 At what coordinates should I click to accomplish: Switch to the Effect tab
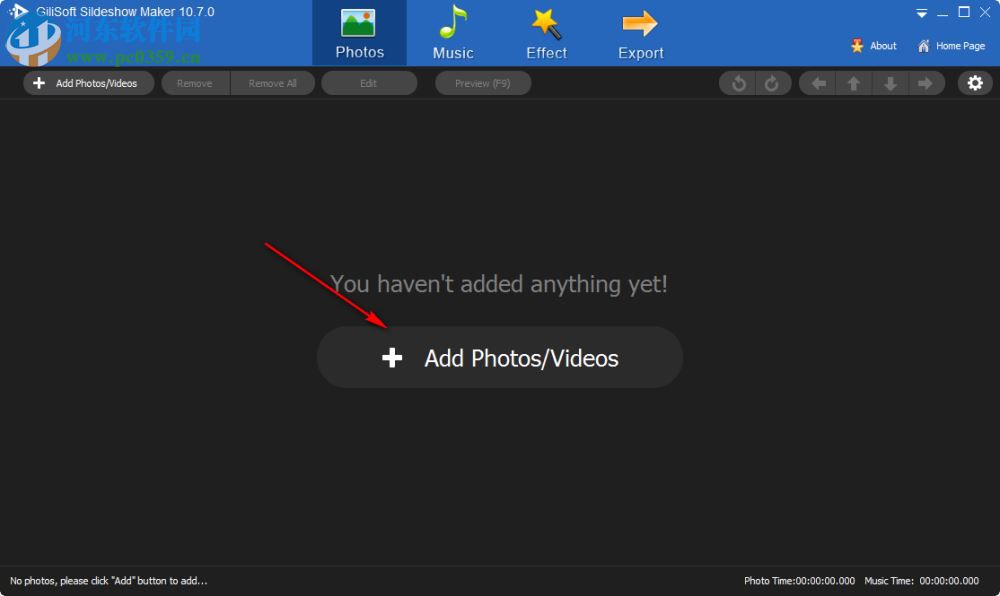coord(545,32)
